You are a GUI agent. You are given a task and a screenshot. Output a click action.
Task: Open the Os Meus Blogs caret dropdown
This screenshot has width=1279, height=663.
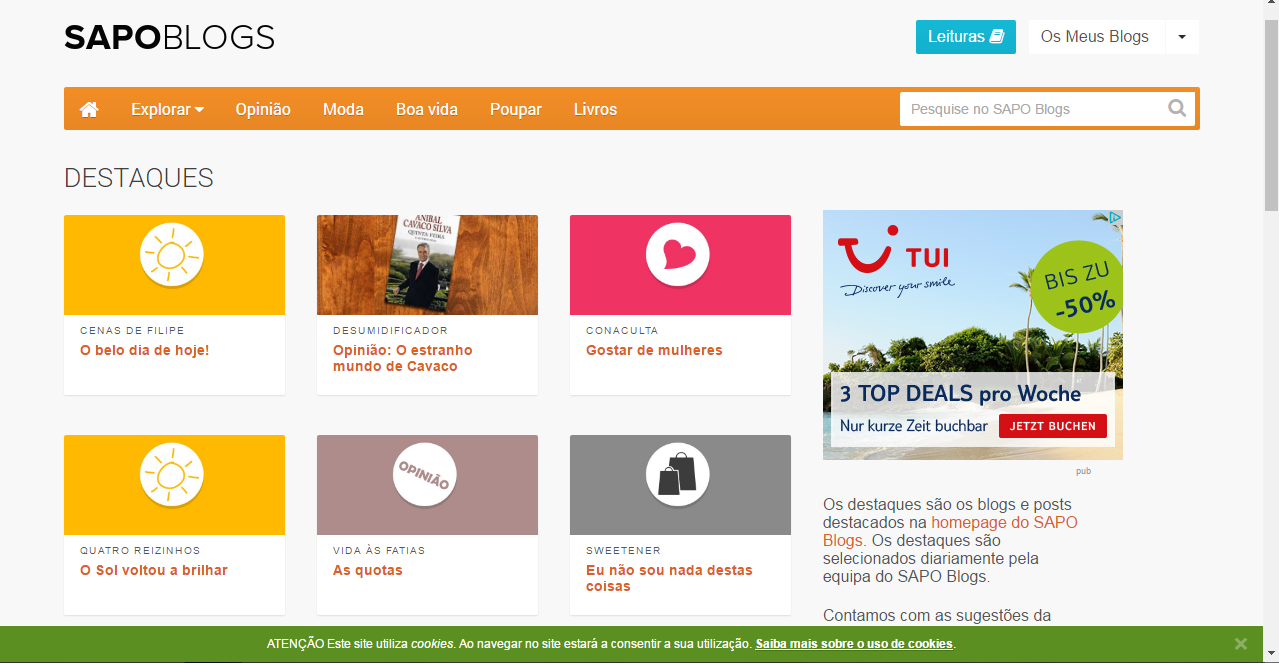(x=1181, y=37)
